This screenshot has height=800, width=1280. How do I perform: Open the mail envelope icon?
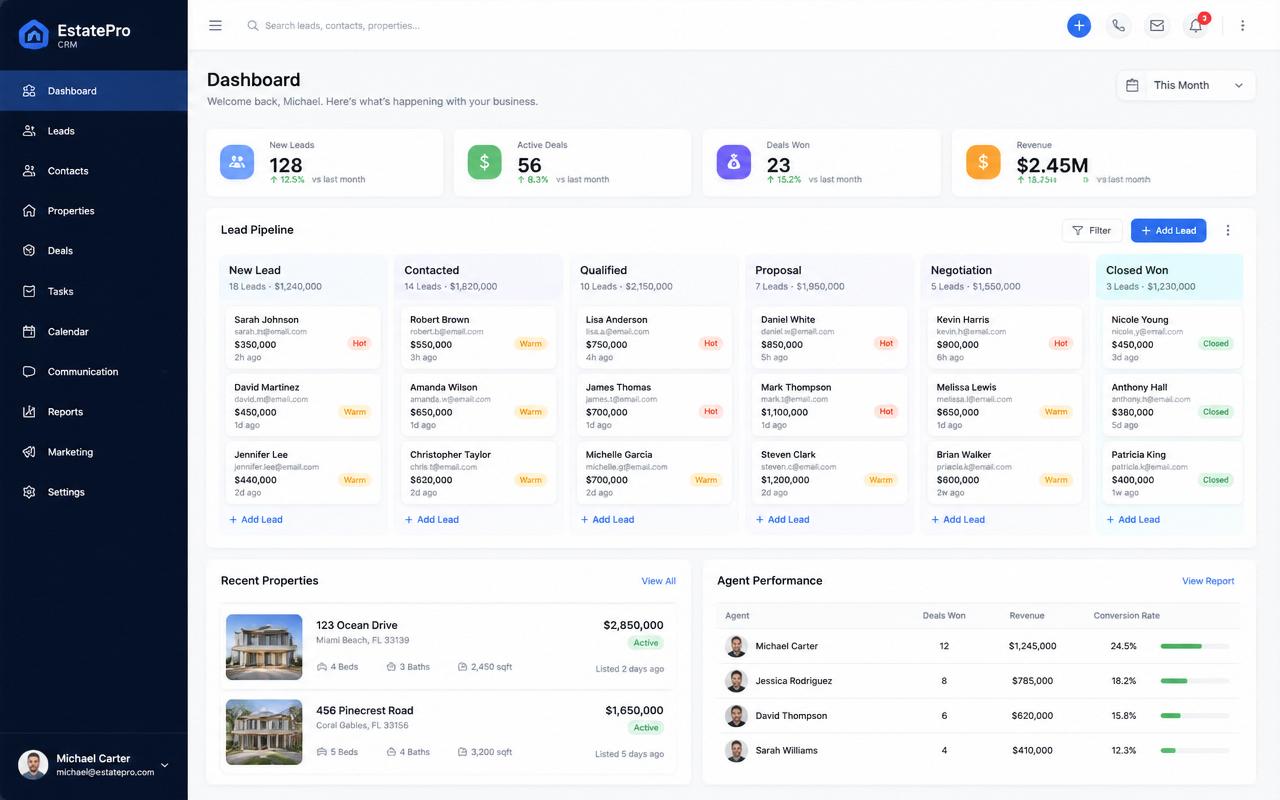pyautogui.click(x=1157, y=26)
